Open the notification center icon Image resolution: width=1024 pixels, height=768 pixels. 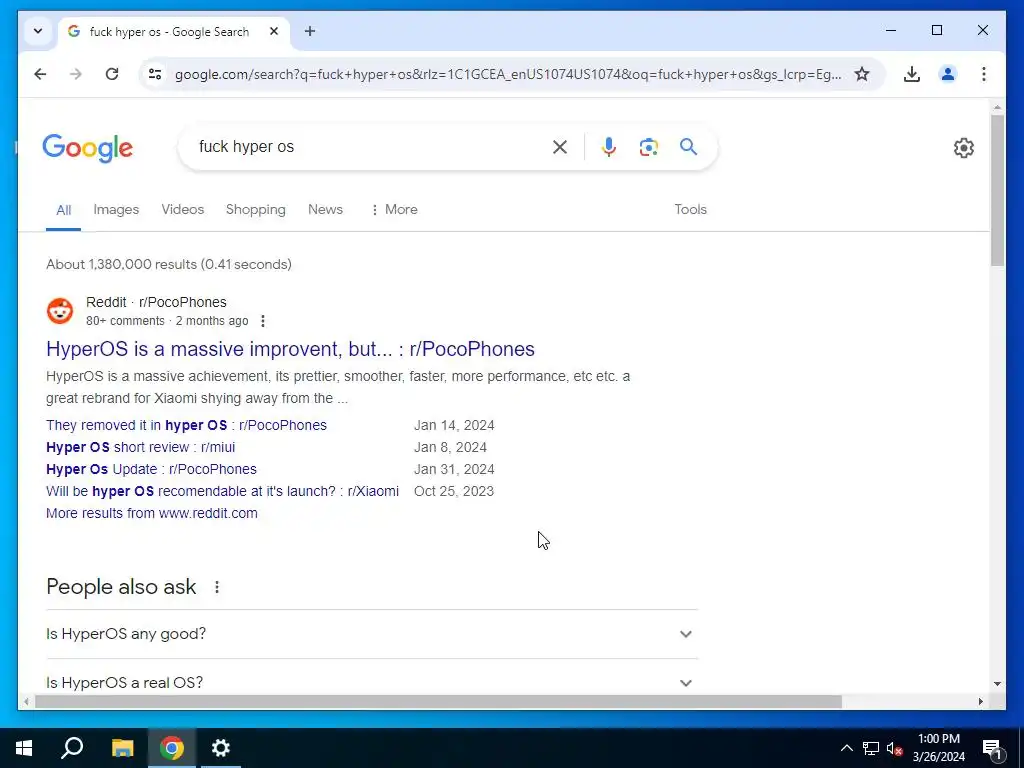click(x=992, y=749)
